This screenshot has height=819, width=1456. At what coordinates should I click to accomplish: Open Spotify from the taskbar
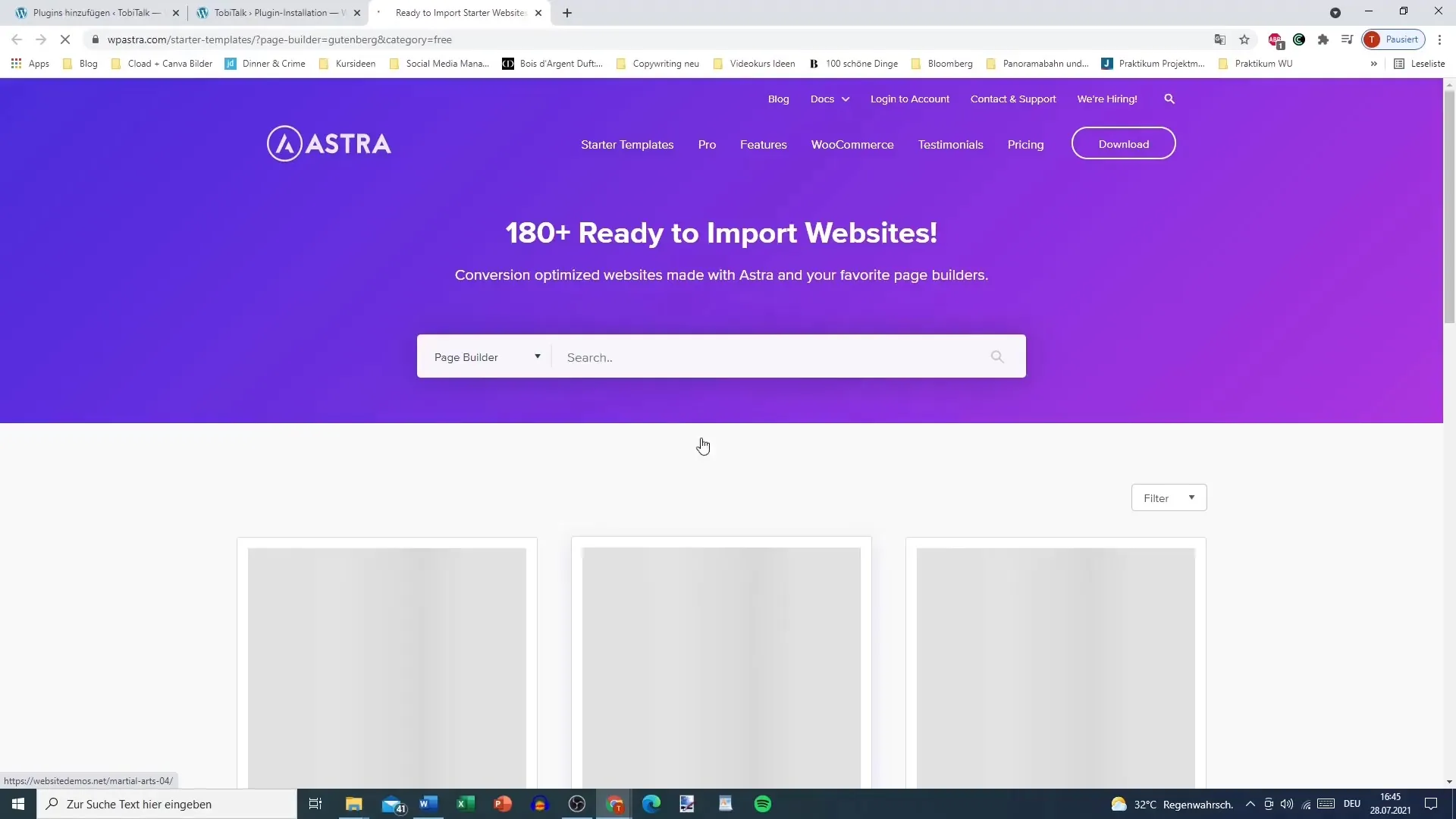click(763, 804)
